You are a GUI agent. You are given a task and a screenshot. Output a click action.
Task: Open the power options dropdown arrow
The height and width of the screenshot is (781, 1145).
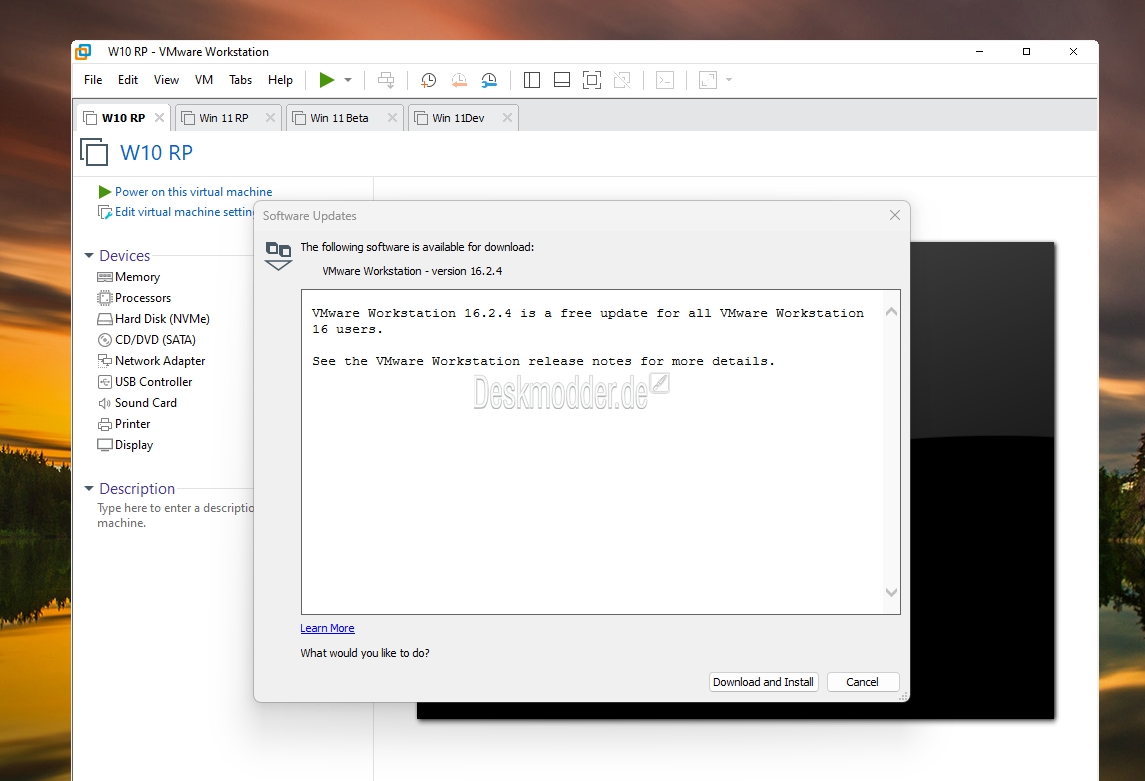point(348,80)
